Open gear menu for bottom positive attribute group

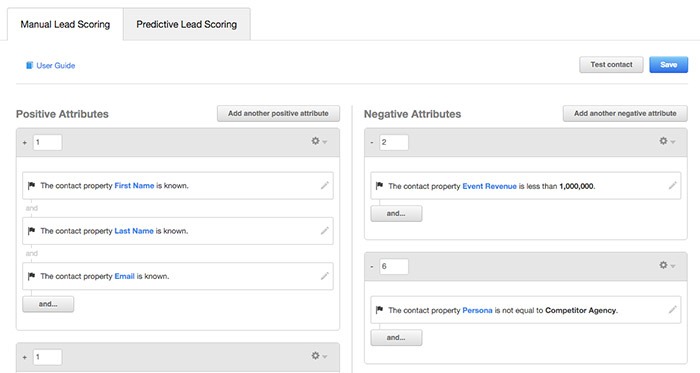click(319, 356)
